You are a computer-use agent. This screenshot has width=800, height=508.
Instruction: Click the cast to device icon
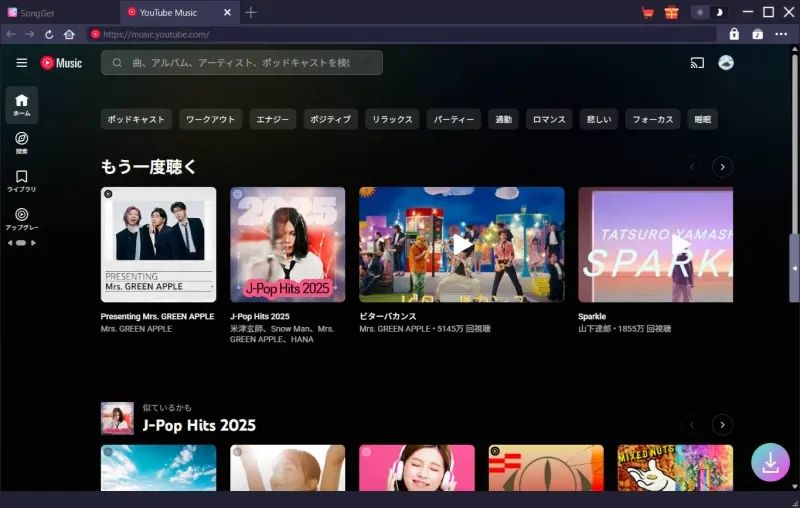coord(697,63)
